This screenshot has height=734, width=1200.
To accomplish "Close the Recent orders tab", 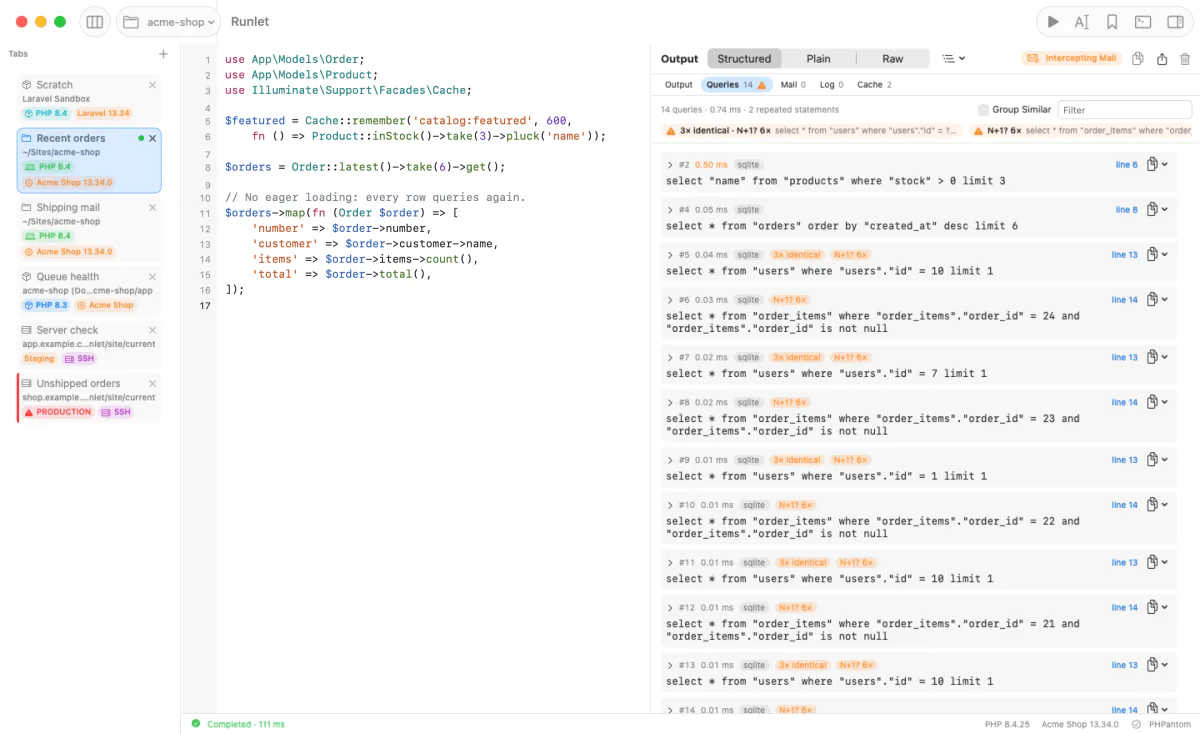I will pyautogui.click(x=153, y=138).
